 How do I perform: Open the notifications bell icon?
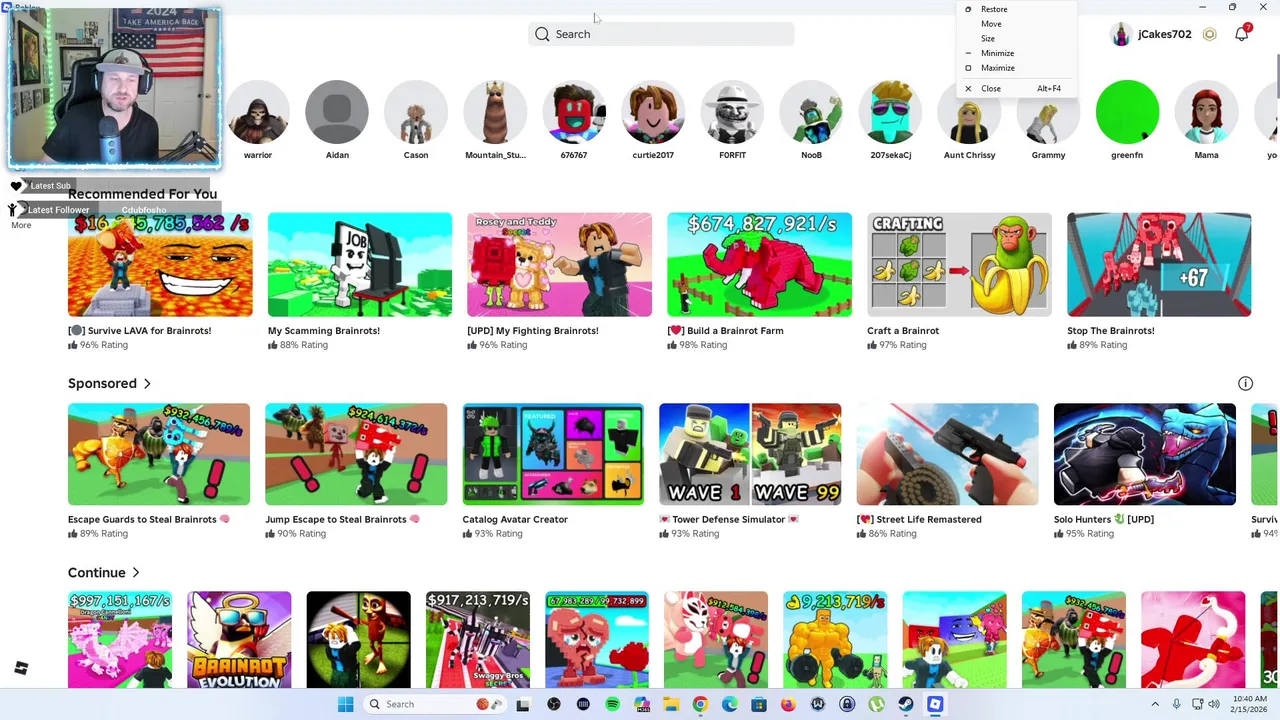click(x=1241, y=34)
